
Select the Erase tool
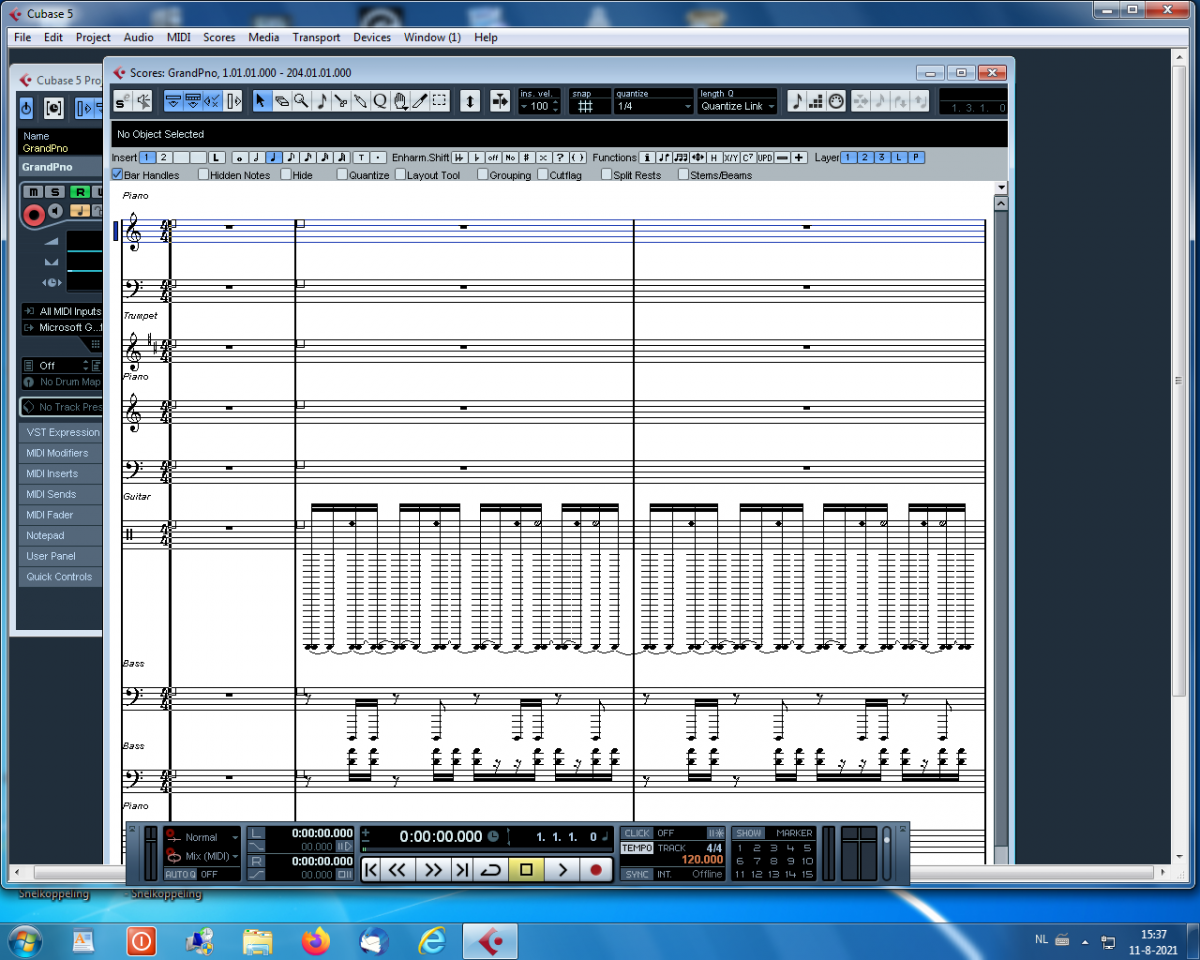pos(281,101)
